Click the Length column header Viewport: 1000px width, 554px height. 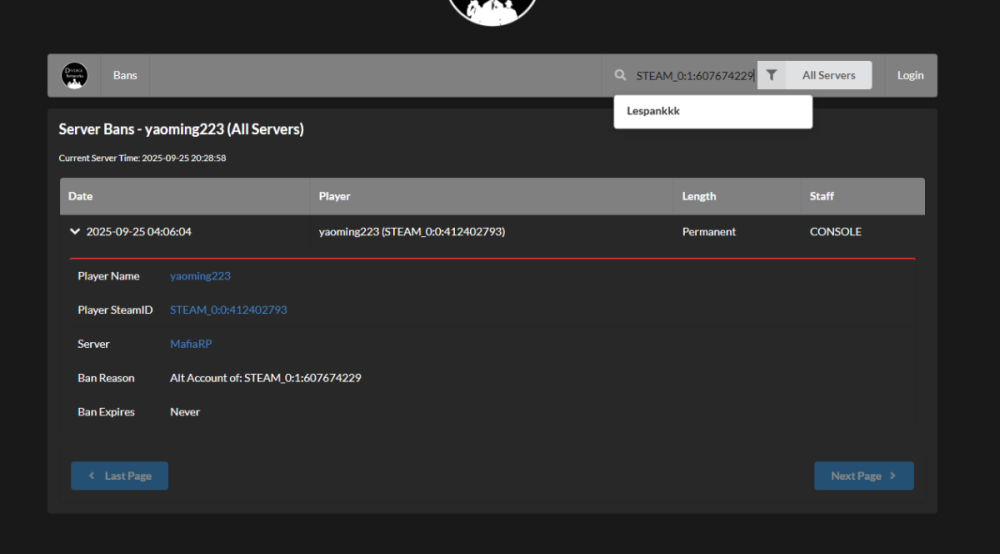coord(699,197)
